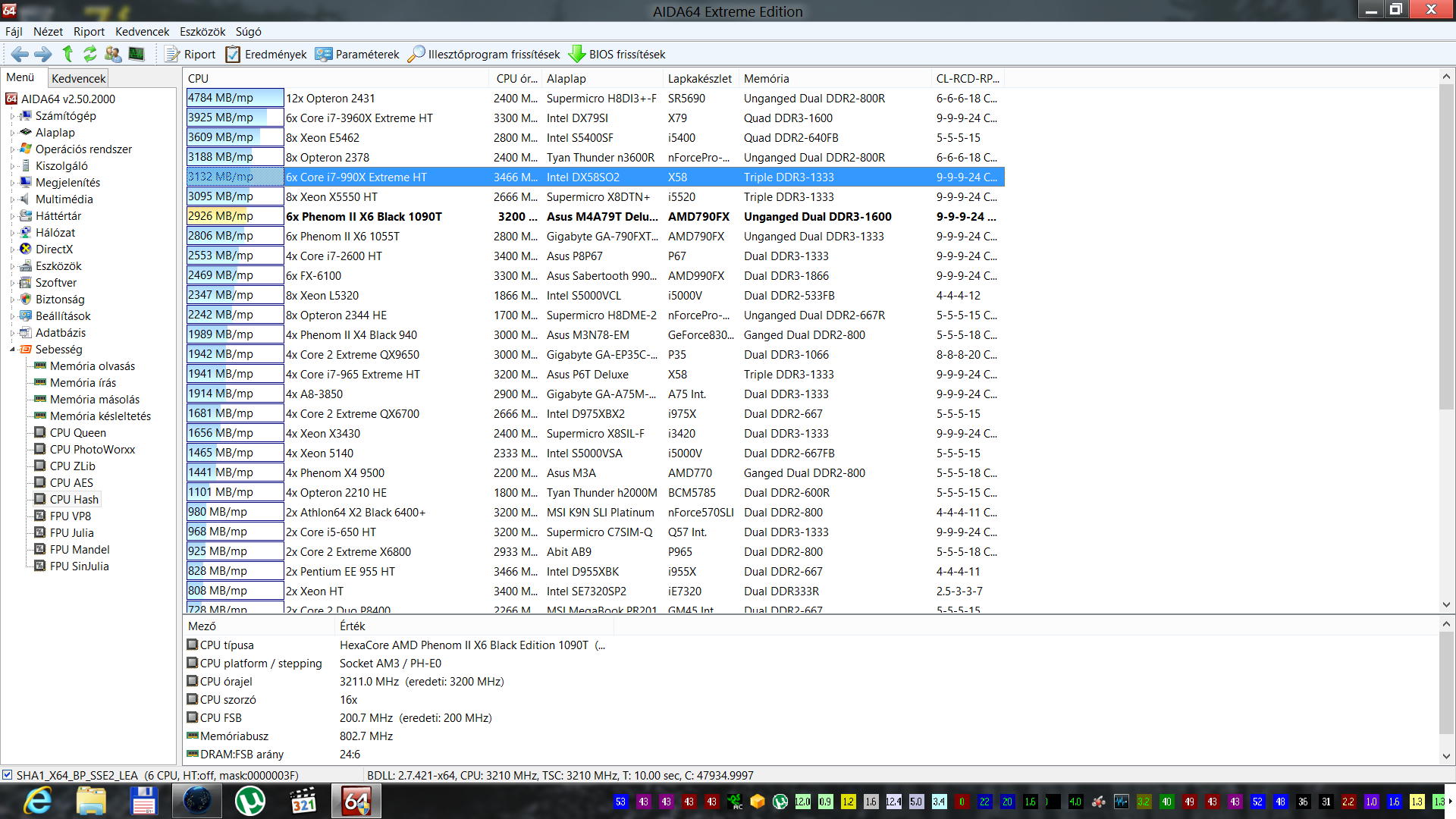Open uTorrent from the taskbar
This screenshot has width=1456, height=819.
(250, 802)
